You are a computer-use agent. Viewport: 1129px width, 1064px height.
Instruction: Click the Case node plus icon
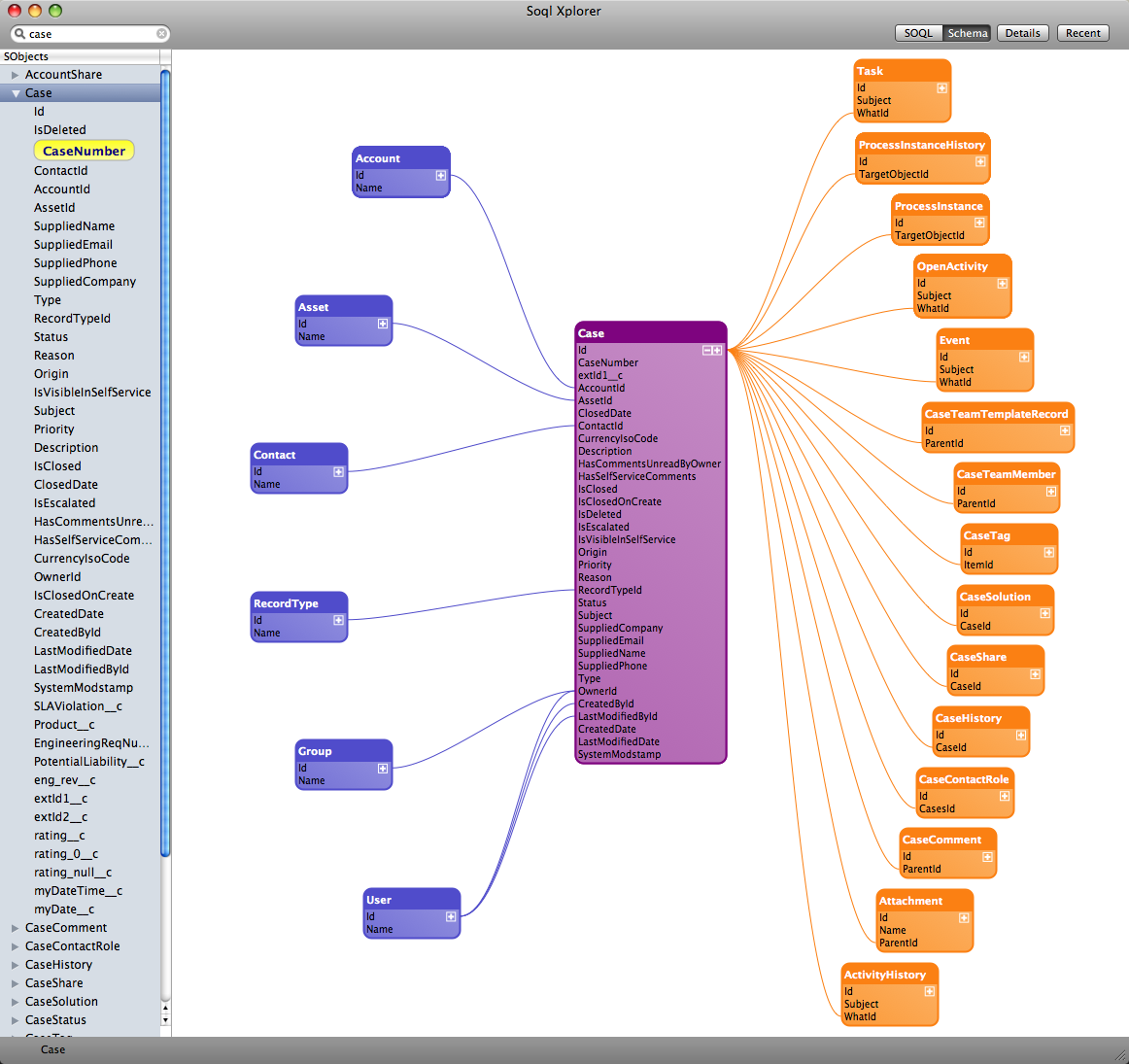(x=717, y=351)
